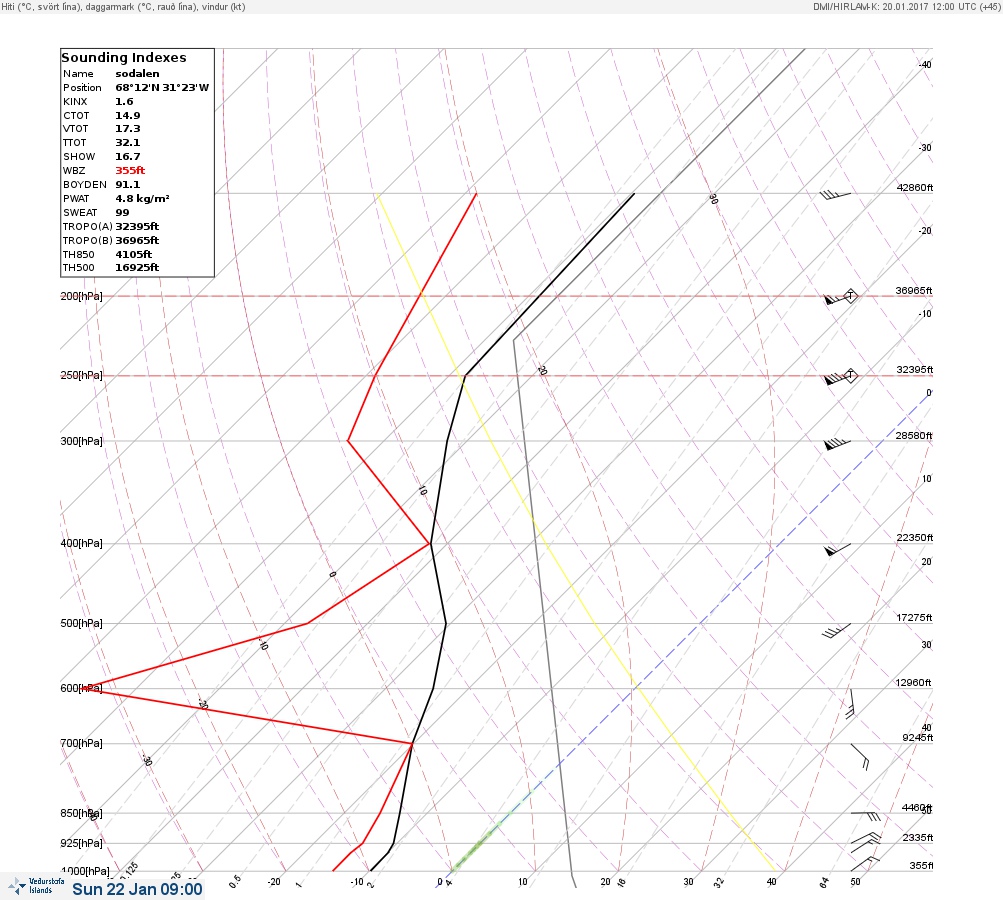The image size is (1003, 900).
Task: Click the 1000[hPa] pressure label
Action: coord(84,871)
